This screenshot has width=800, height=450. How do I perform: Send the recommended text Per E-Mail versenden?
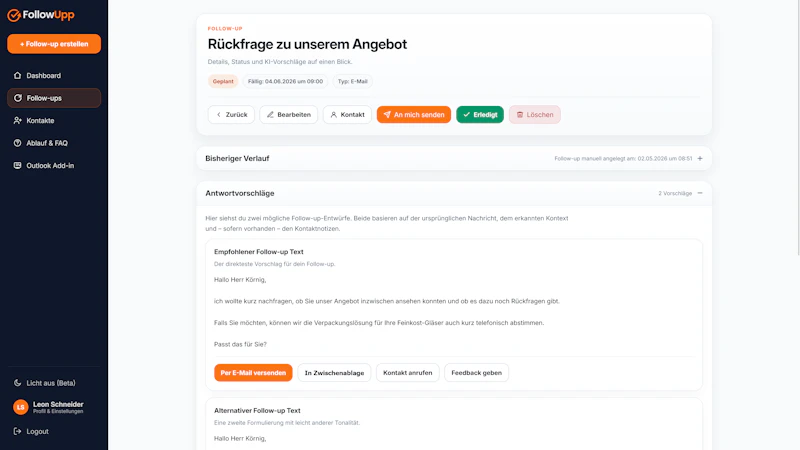pyautogui.click(x=253, y=373)
